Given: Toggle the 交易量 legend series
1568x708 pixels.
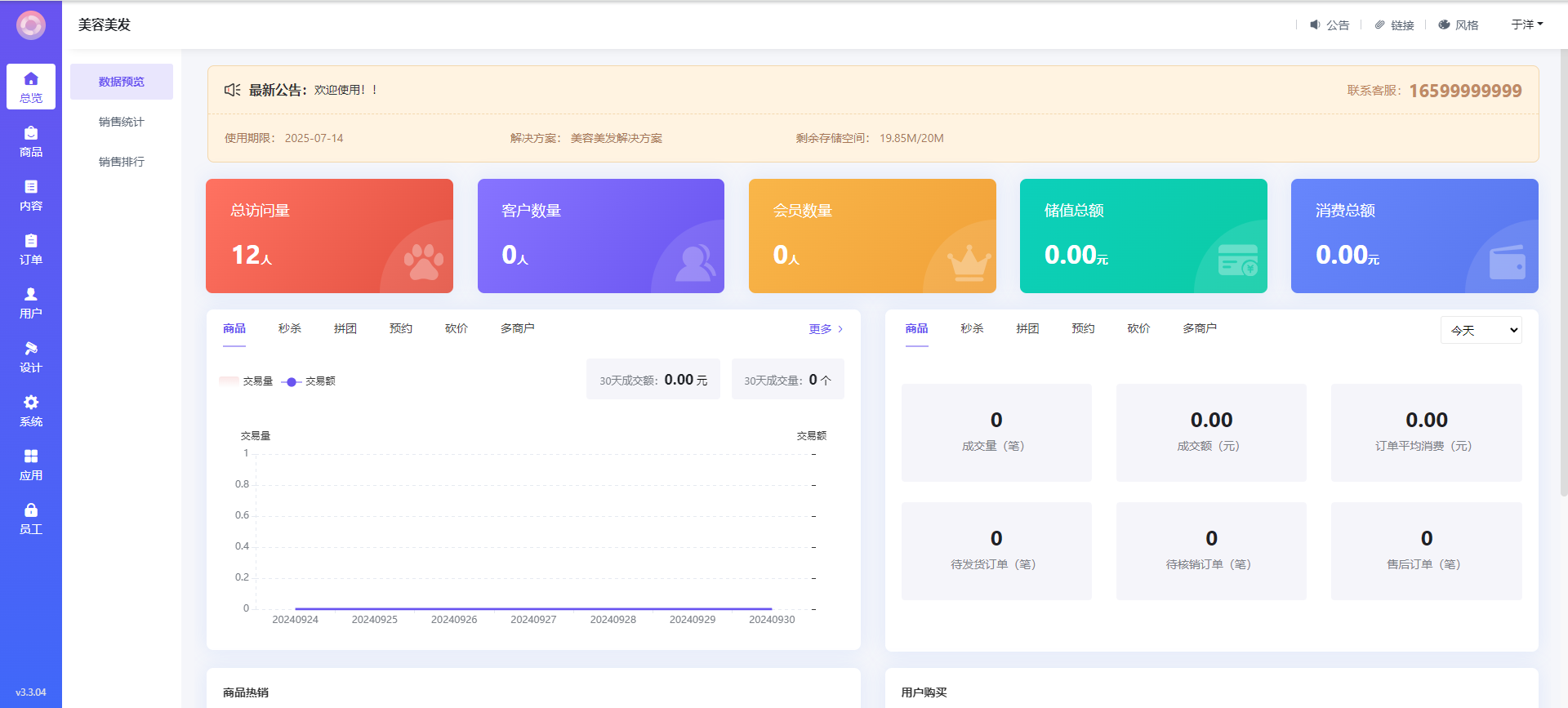Looking at the screenshot, I should pos(246,381).
